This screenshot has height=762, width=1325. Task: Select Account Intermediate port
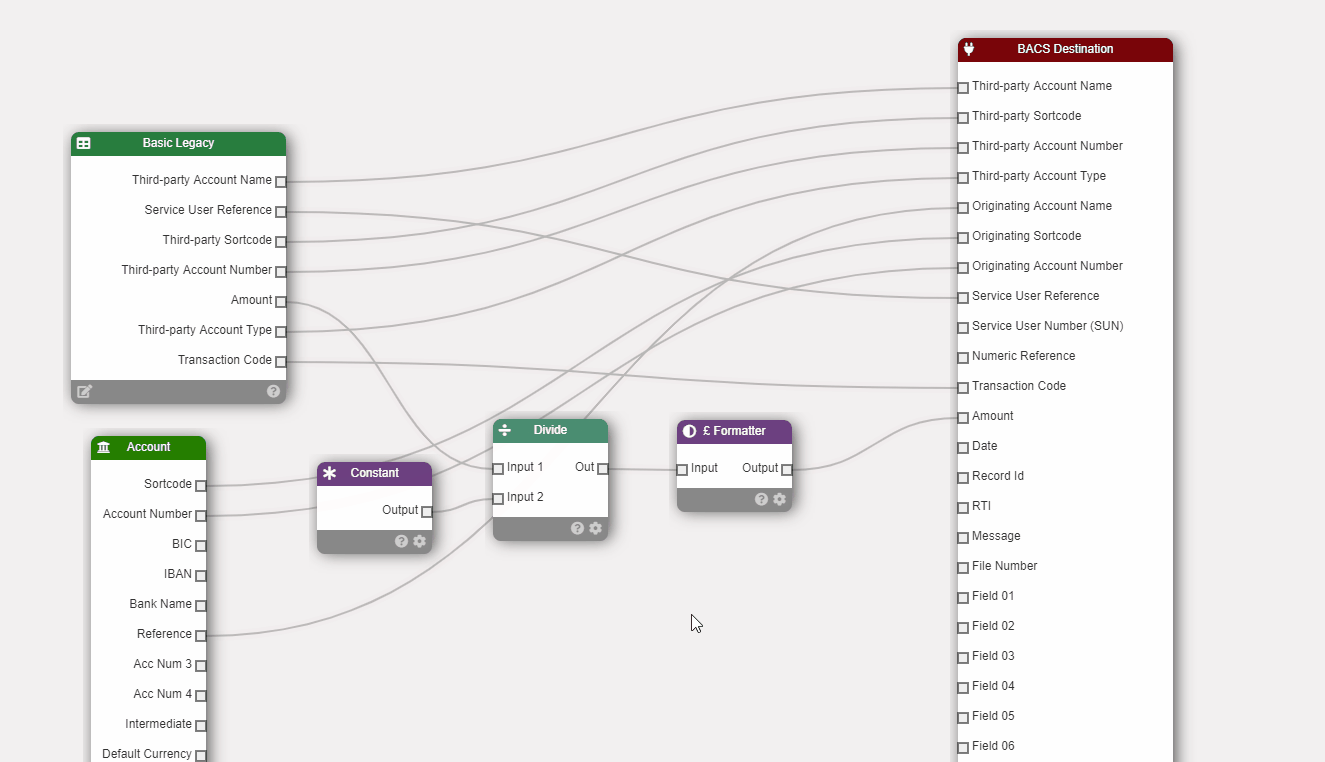tap(201, 725)
